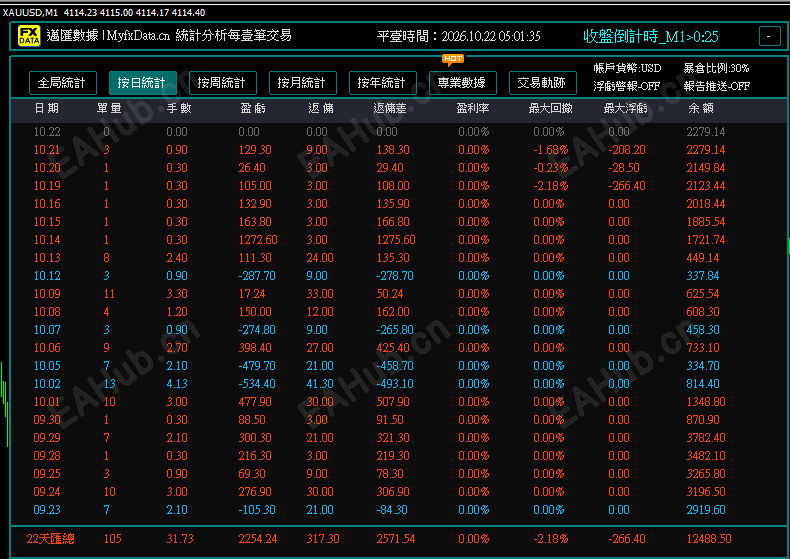Click total profit 2254.24 in summary row
This screenshot has height=559, width=790.
click(257, 539)
